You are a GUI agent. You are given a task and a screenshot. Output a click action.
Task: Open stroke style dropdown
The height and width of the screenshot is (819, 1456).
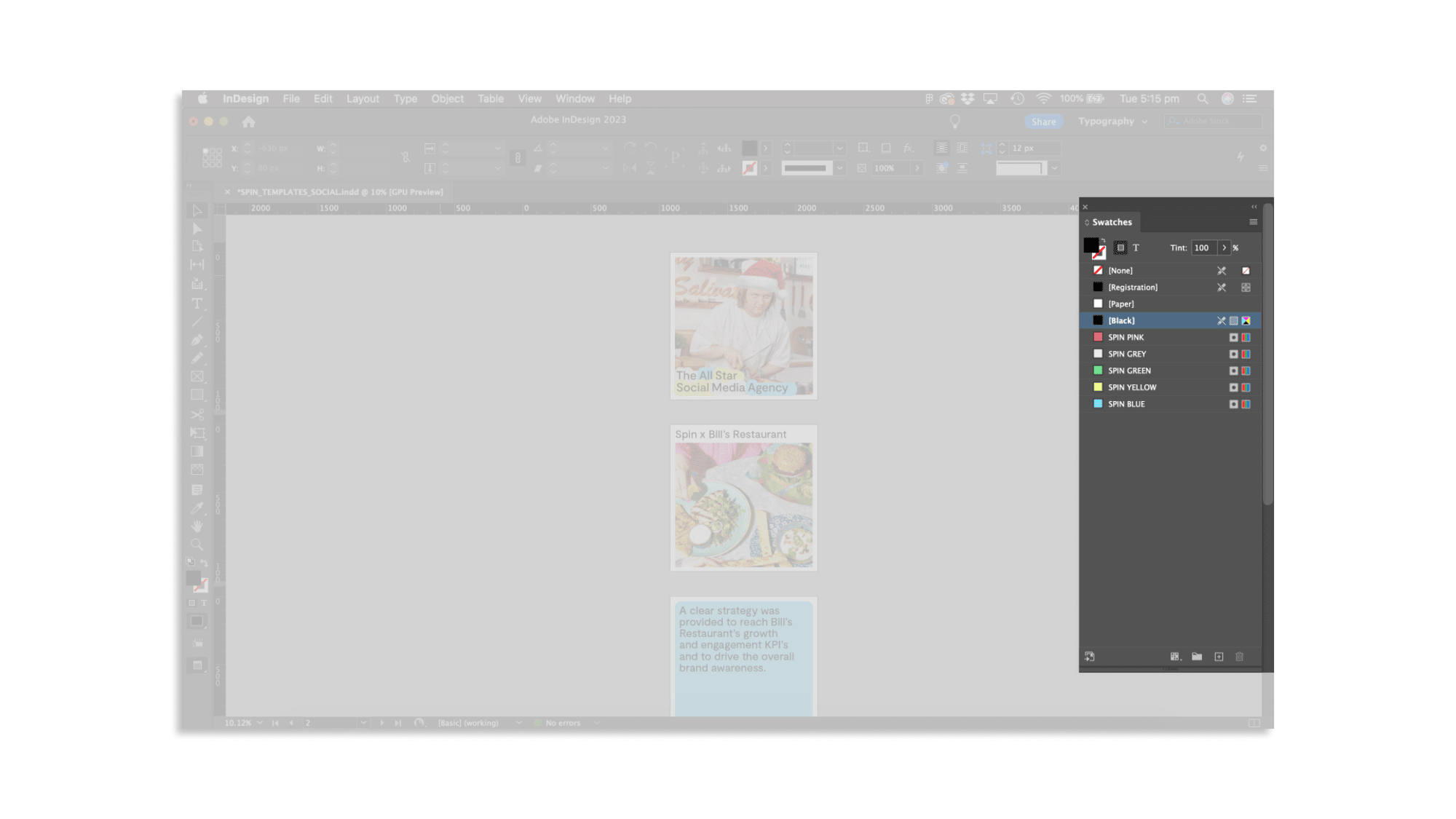click(x=839, y=168)
